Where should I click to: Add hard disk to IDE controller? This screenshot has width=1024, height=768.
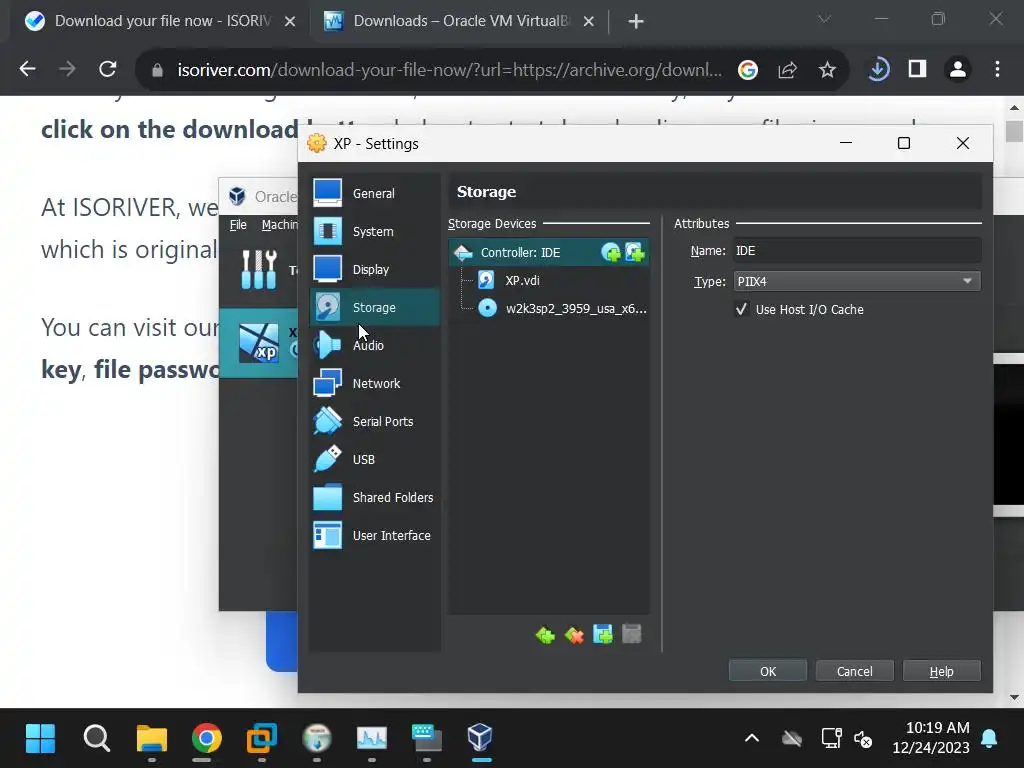[635, 252]
